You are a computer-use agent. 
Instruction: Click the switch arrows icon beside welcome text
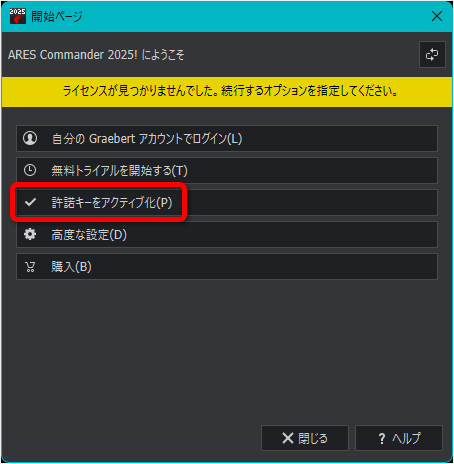click(432, 55)
